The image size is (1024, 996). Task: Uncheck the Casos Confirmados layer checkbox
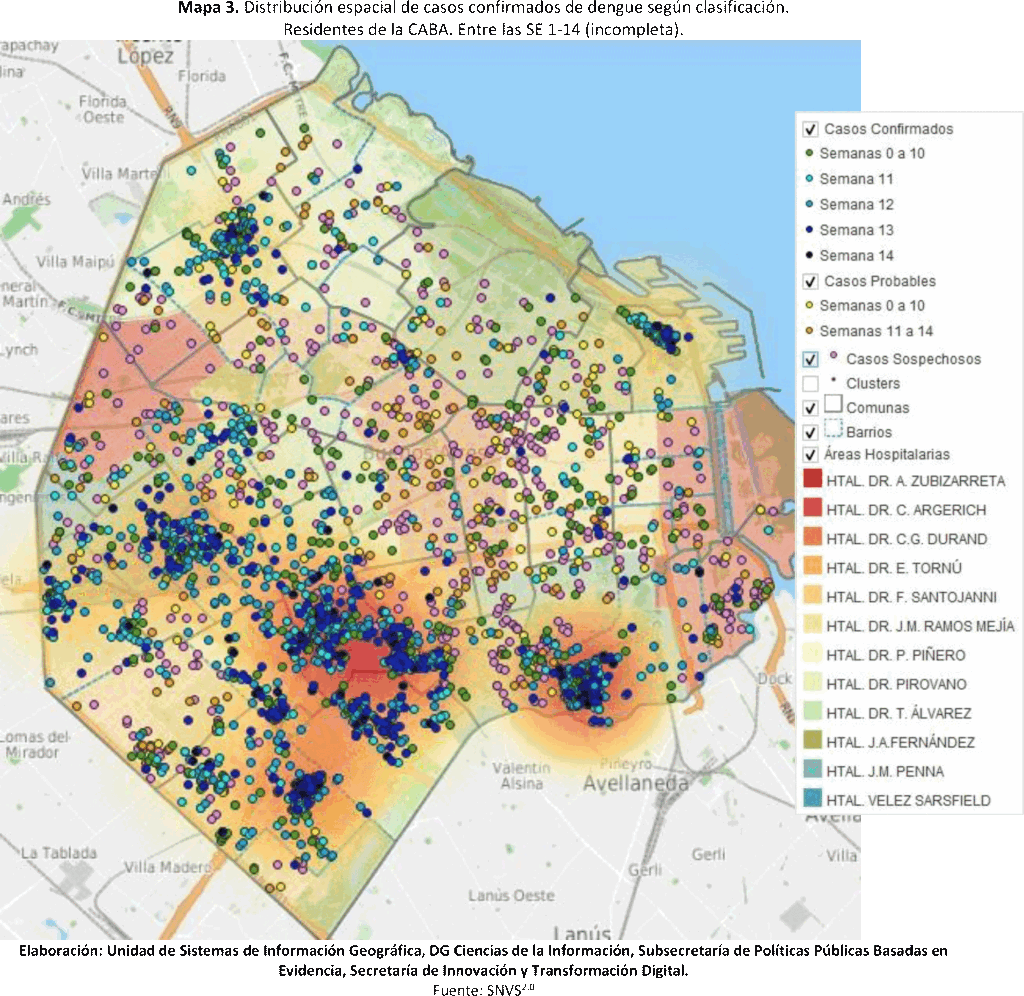(x=810, y=129)
